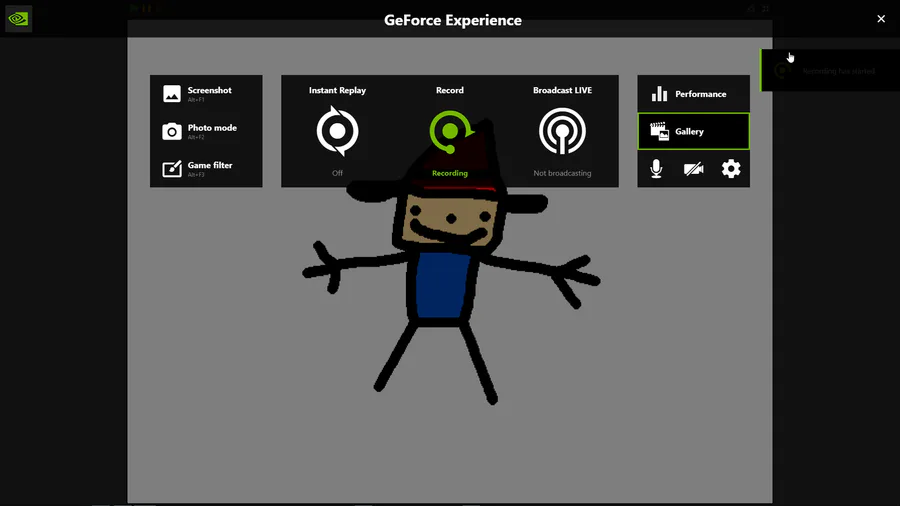
Task: Open Photo mode
Action: [x=206, y=131]
